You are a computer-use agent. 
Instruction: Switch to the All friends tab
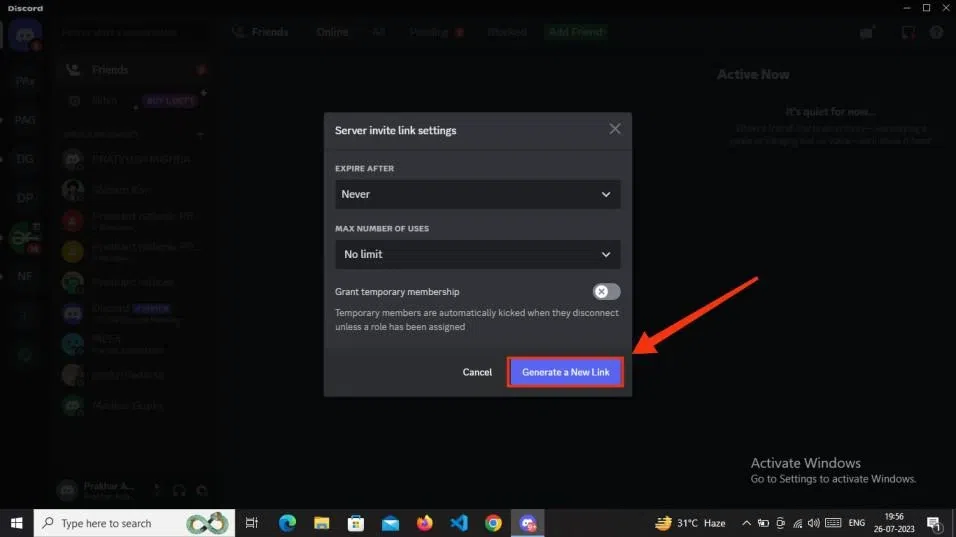pyautogui.click(x=379, y=32)
